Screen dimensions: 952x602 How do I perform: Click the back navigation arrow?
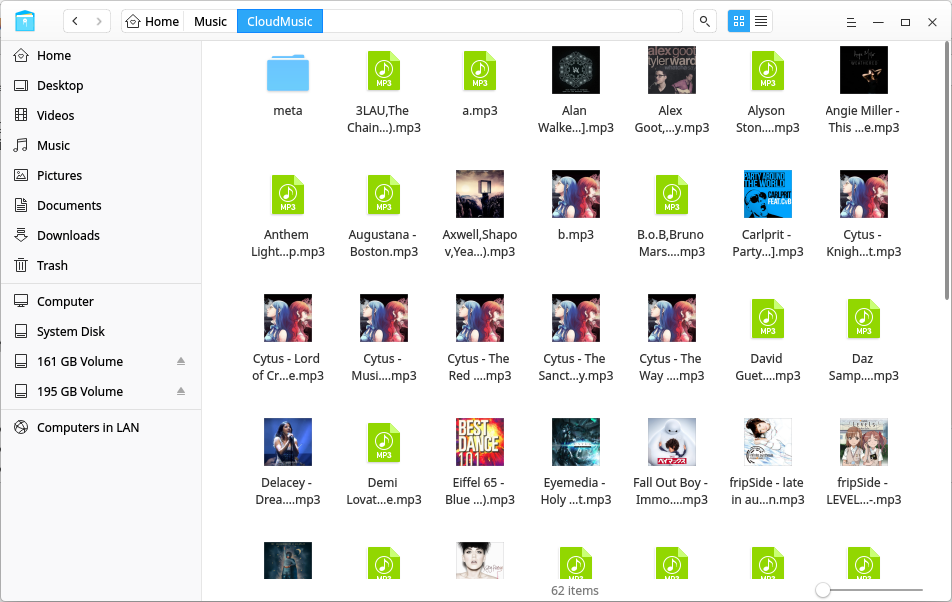[75, 21]
